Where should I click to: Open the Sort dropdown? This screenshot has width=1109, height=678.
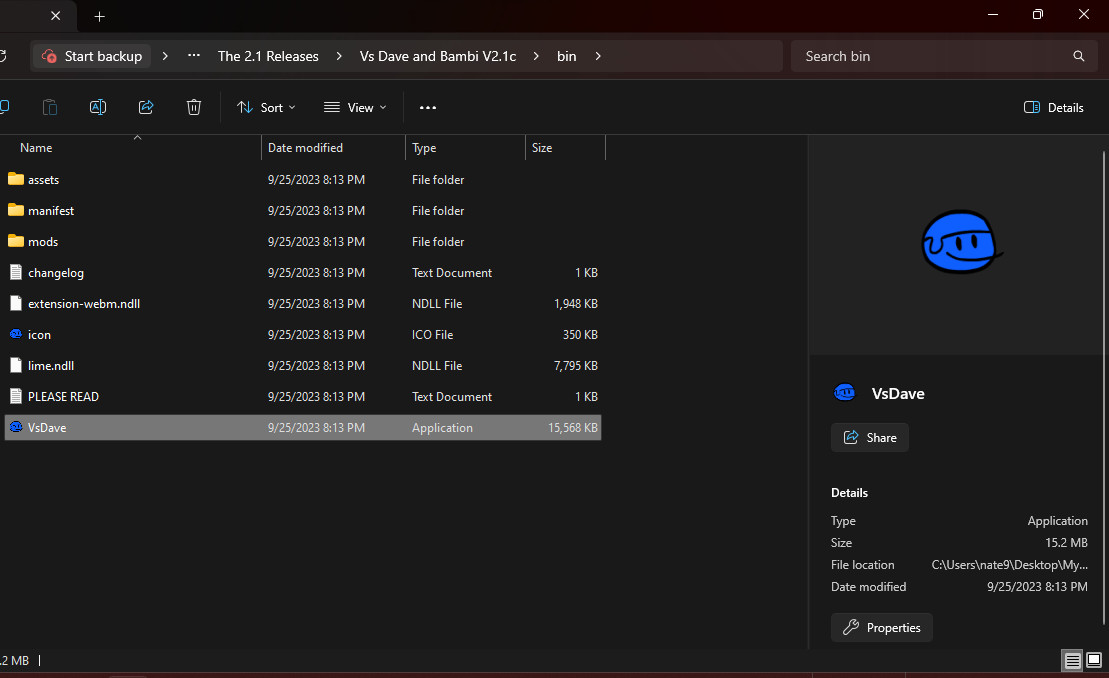click(266, 107)
